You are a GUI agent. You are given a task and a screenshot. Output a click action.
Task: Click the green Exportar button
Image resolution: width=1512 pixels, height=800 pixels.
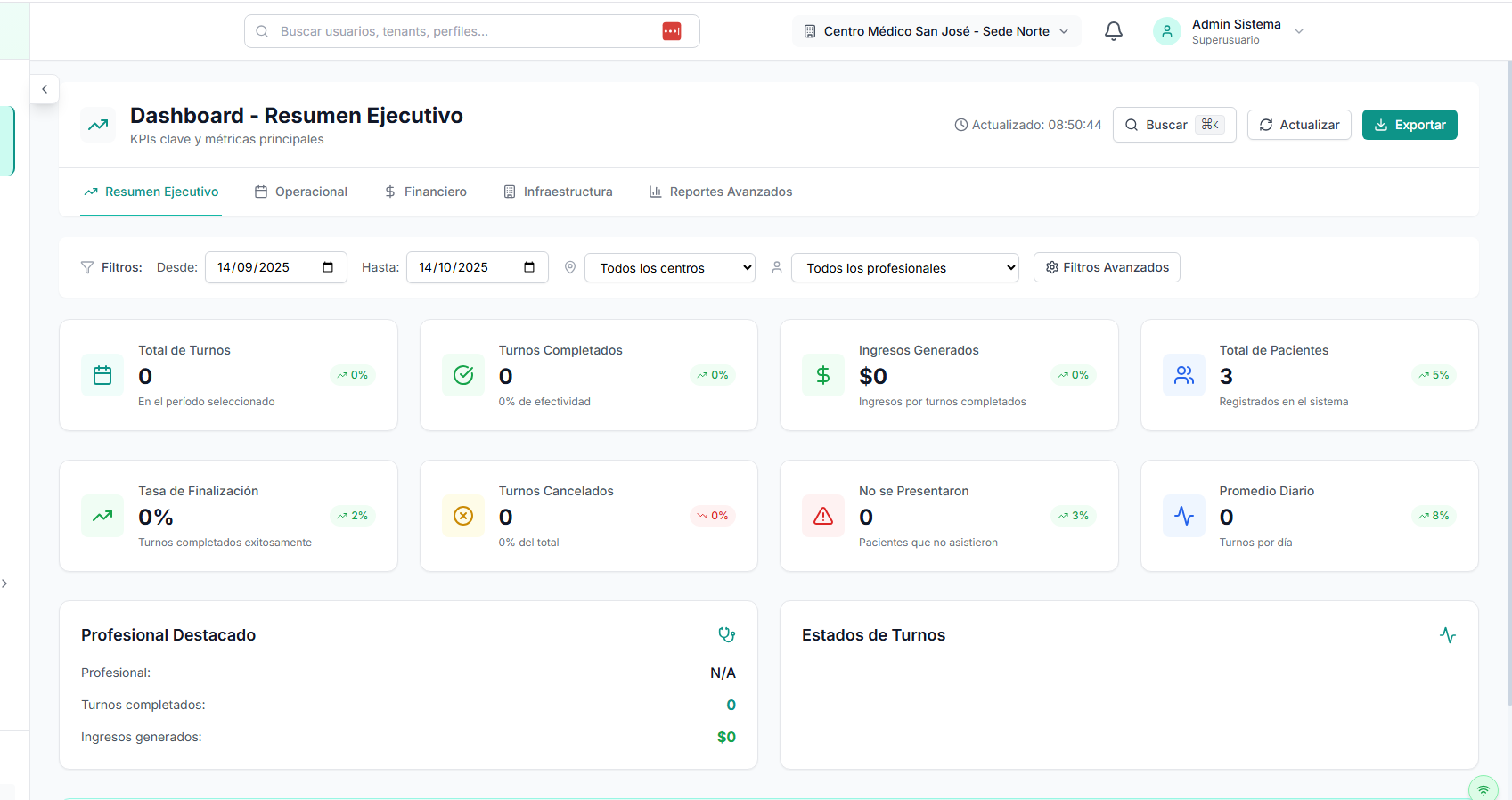coord(1410,125)
